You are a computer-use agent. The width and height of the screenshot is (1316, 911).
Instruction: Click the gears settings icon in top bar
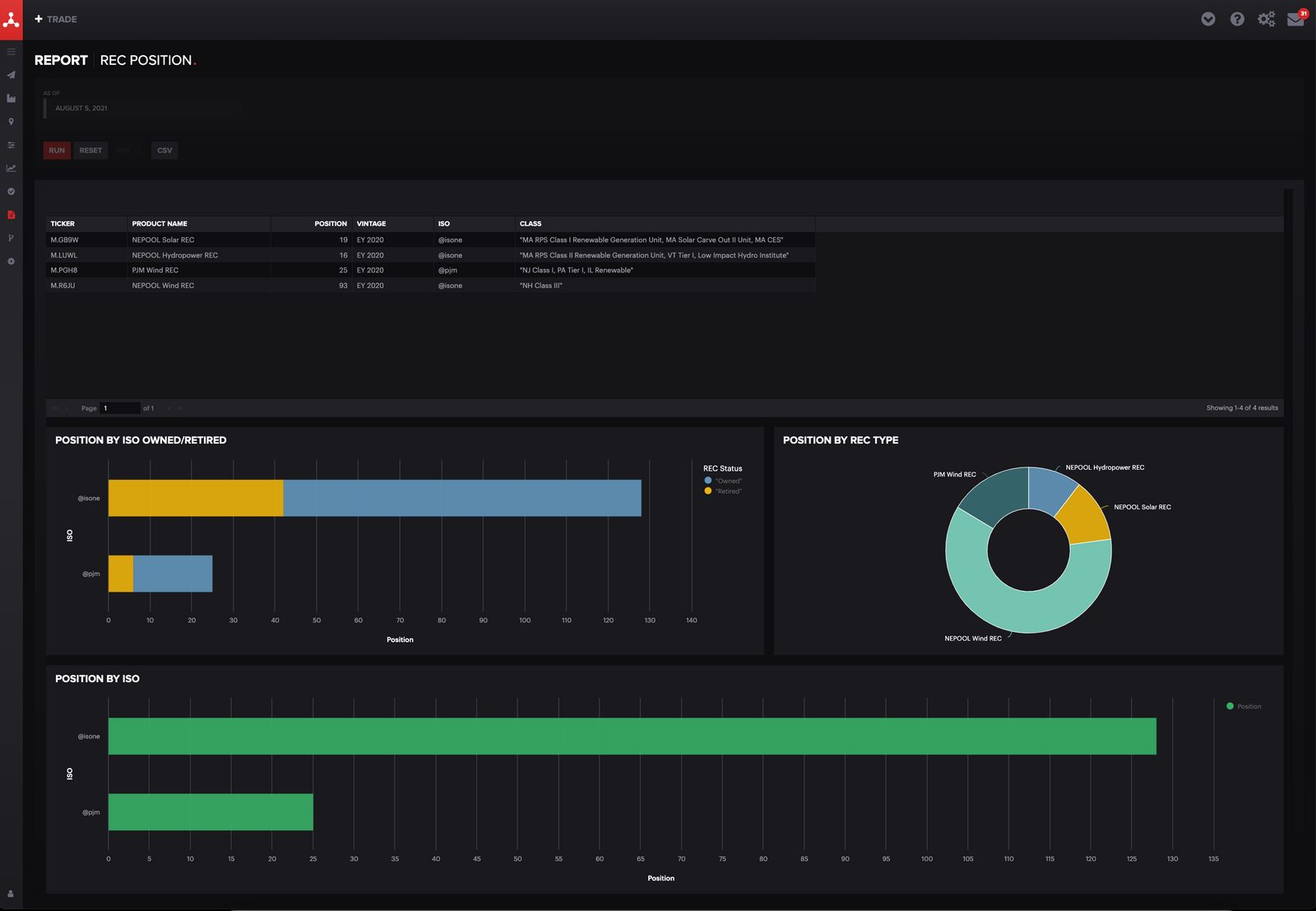point(1266,18)
